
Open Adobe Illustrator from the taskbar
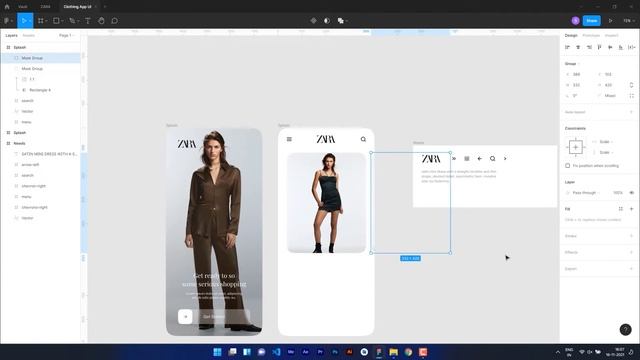tap(349, 352)
